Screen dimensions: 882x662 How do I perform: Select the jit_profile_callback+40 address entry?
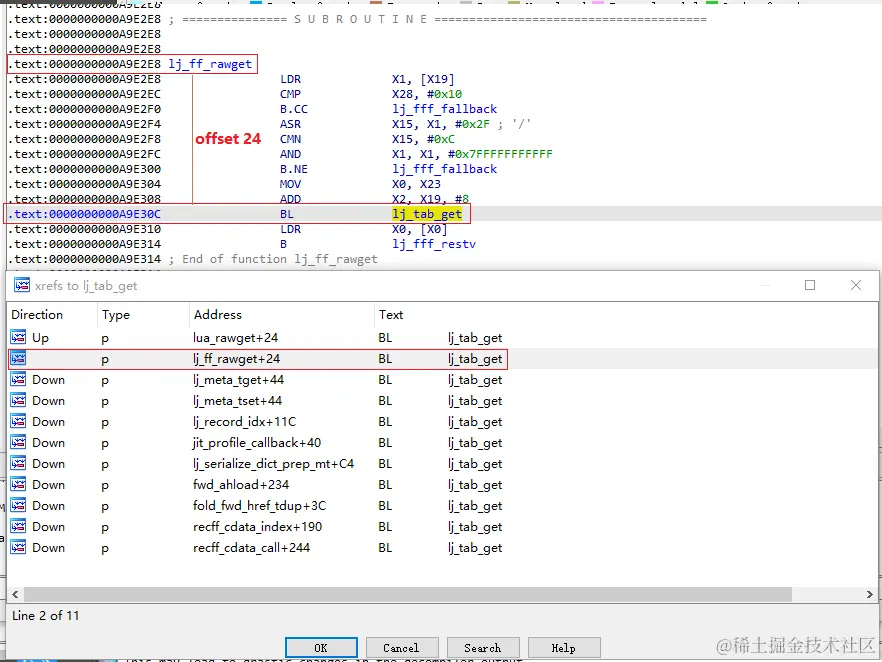256,443
